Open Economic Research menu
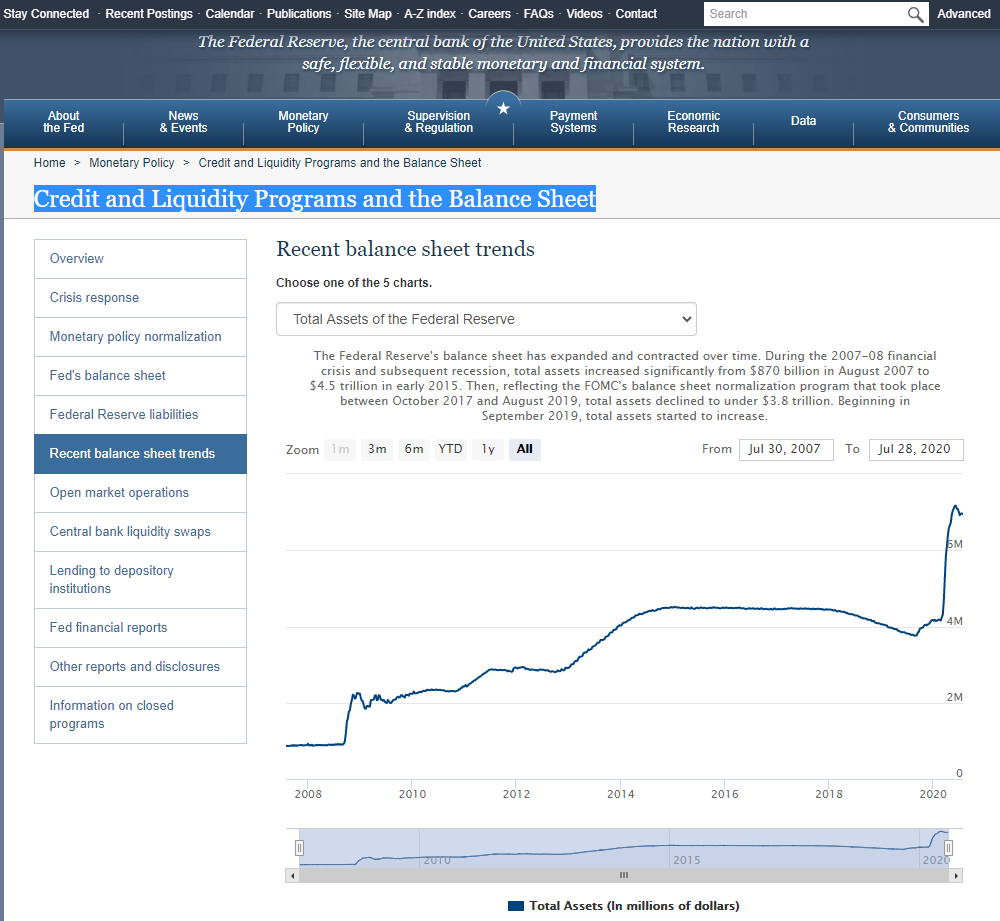Screen dimensions: 1000x921 [693, 122]
